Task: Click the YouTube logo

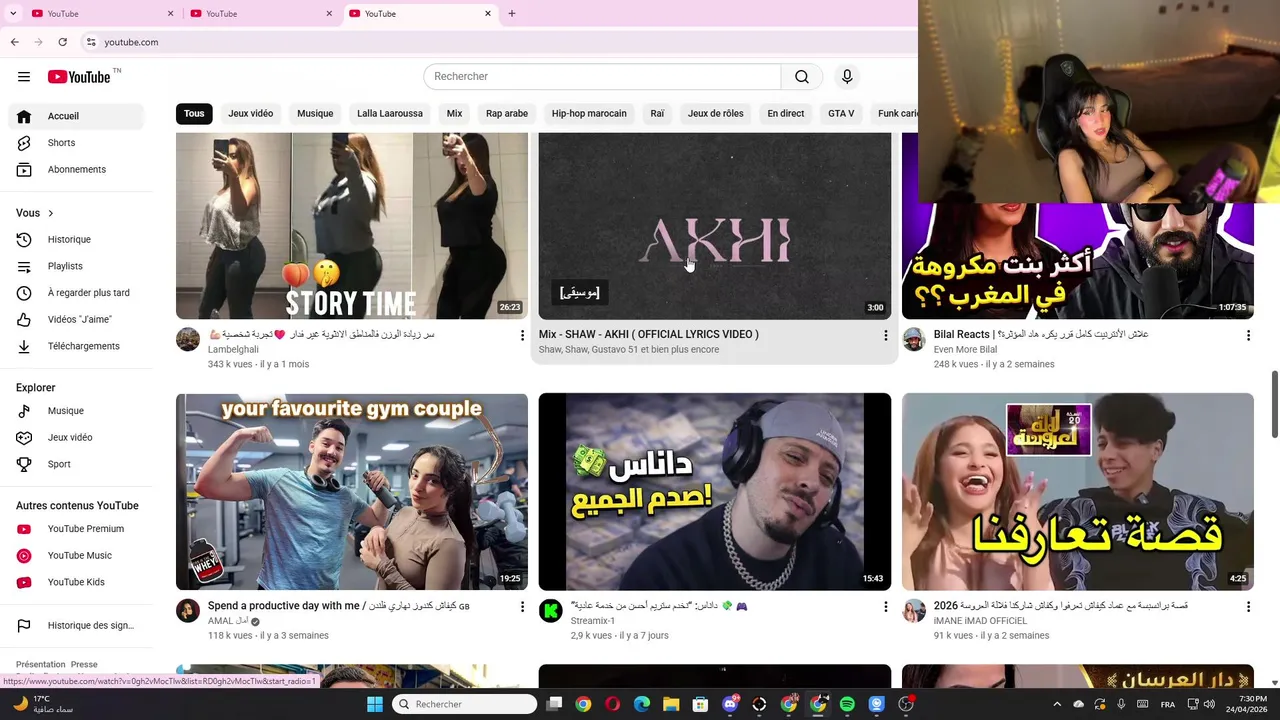Action: click(x=79, y=77)
